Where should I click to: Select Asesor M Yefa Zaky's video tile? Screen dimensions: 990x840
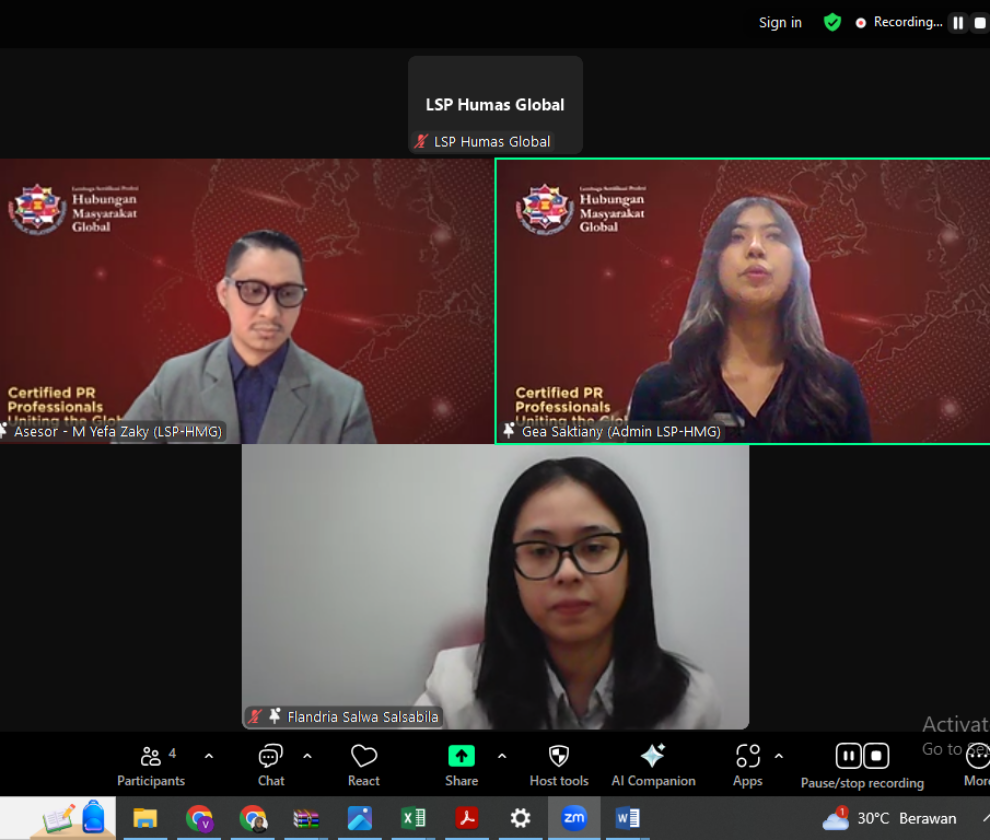point(247,301)
